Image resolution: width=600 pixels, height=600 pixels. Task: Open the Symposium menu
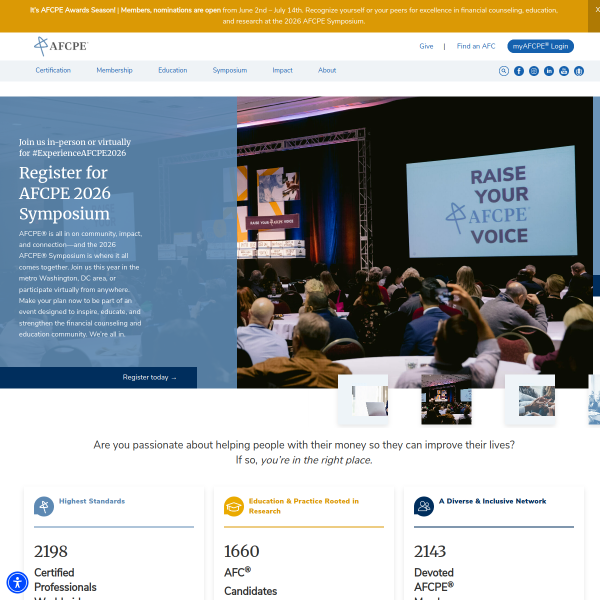tap(230, 70)
